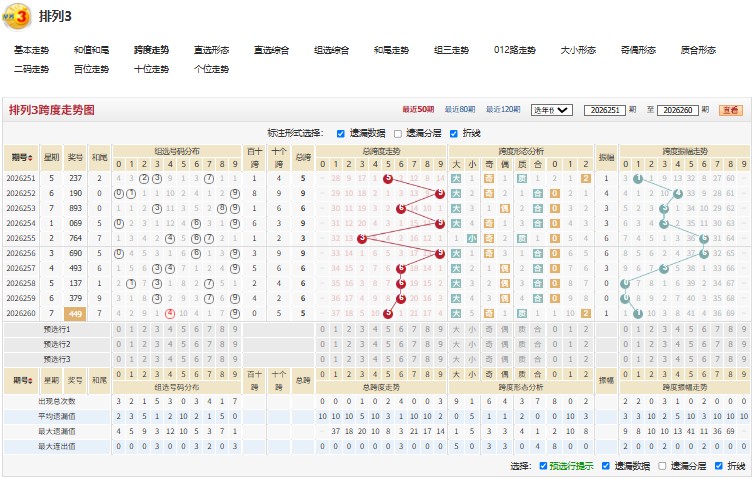Click the highlighted 449 prize number cell
Viewport: 753px width, 479px height.
(x=75, y=314)
